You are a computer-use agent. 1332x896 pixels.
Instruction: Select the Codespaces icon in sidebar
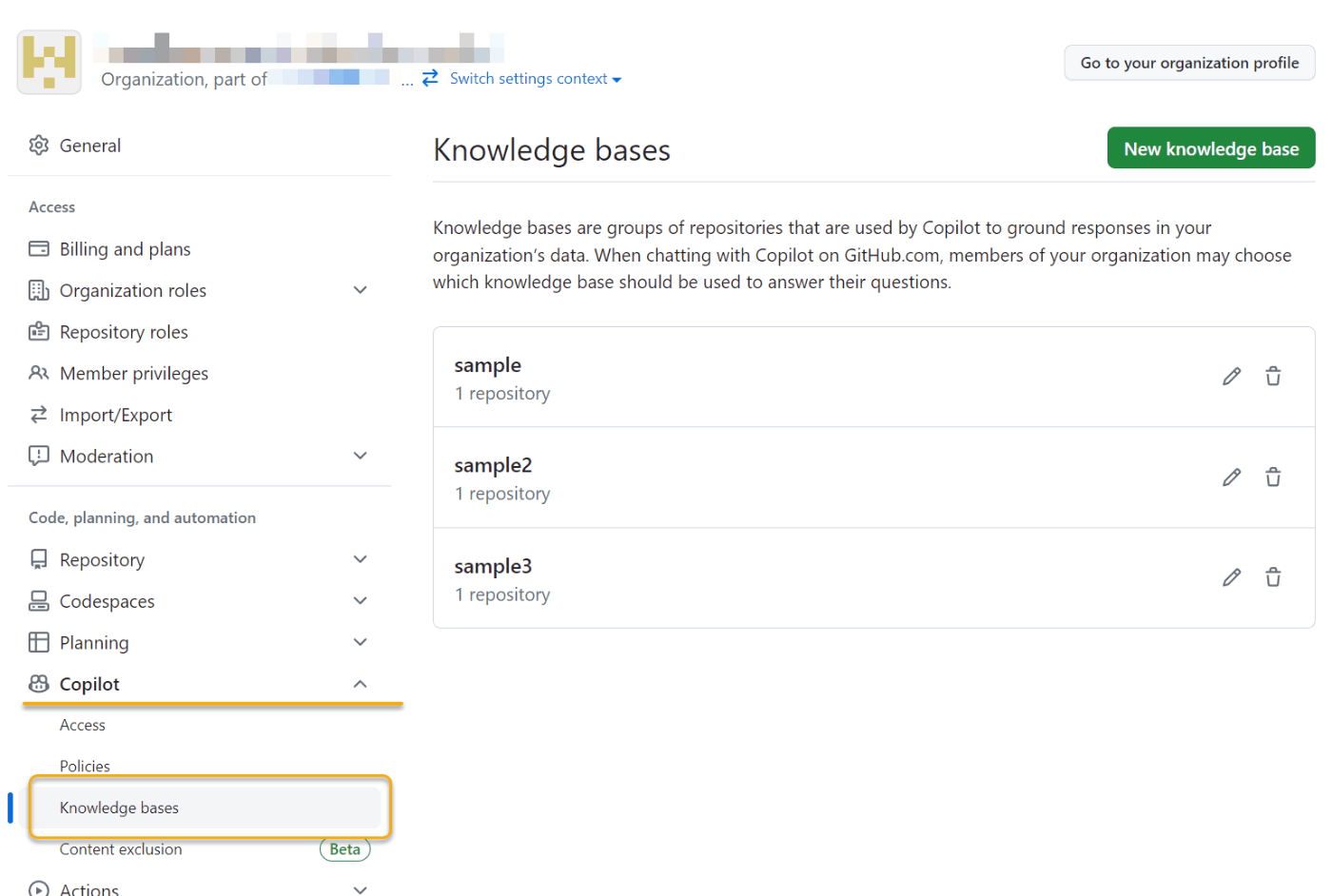(x=38, y=600)
